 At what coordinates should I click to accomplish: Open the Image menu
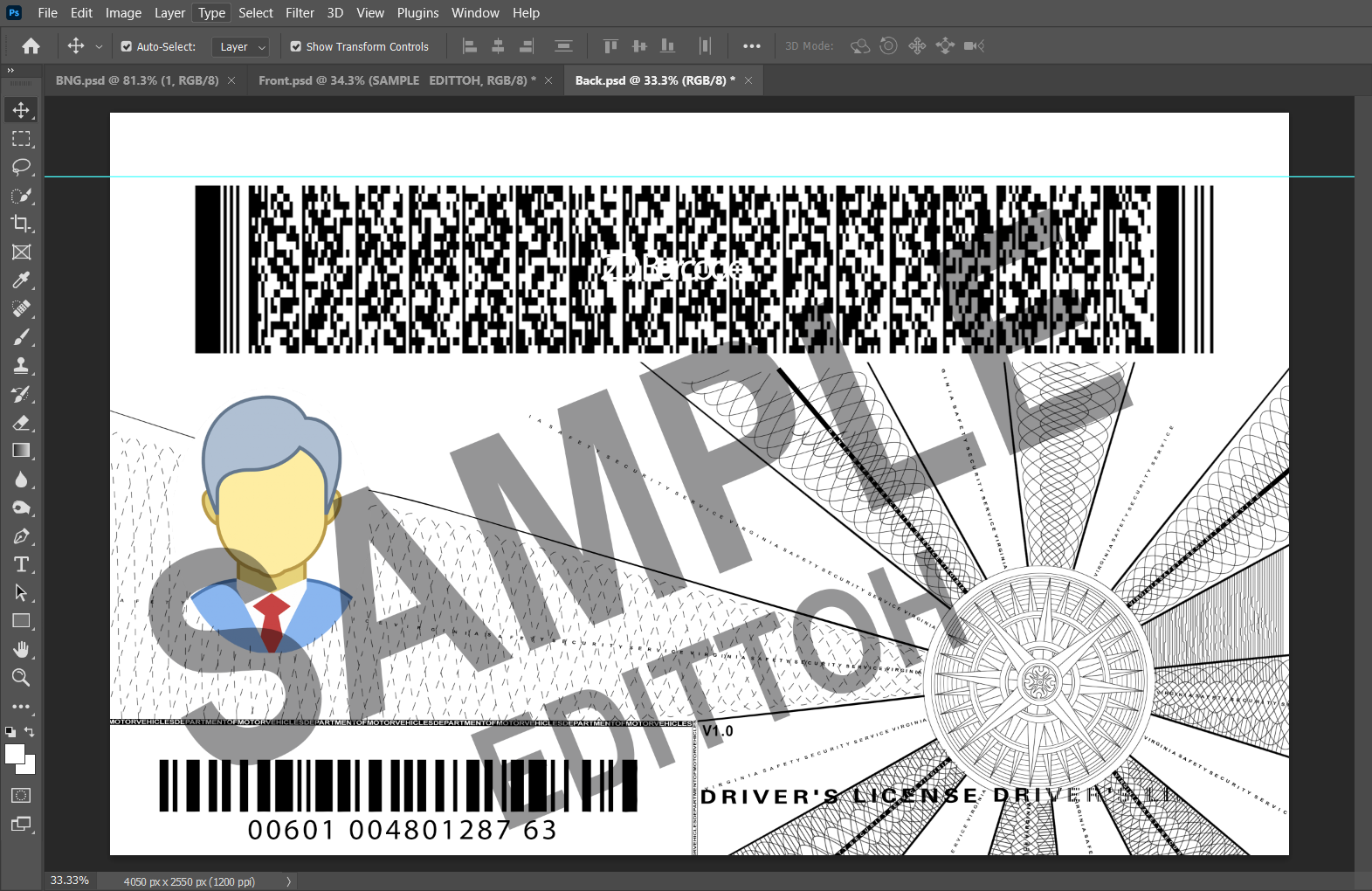[123, 13]
